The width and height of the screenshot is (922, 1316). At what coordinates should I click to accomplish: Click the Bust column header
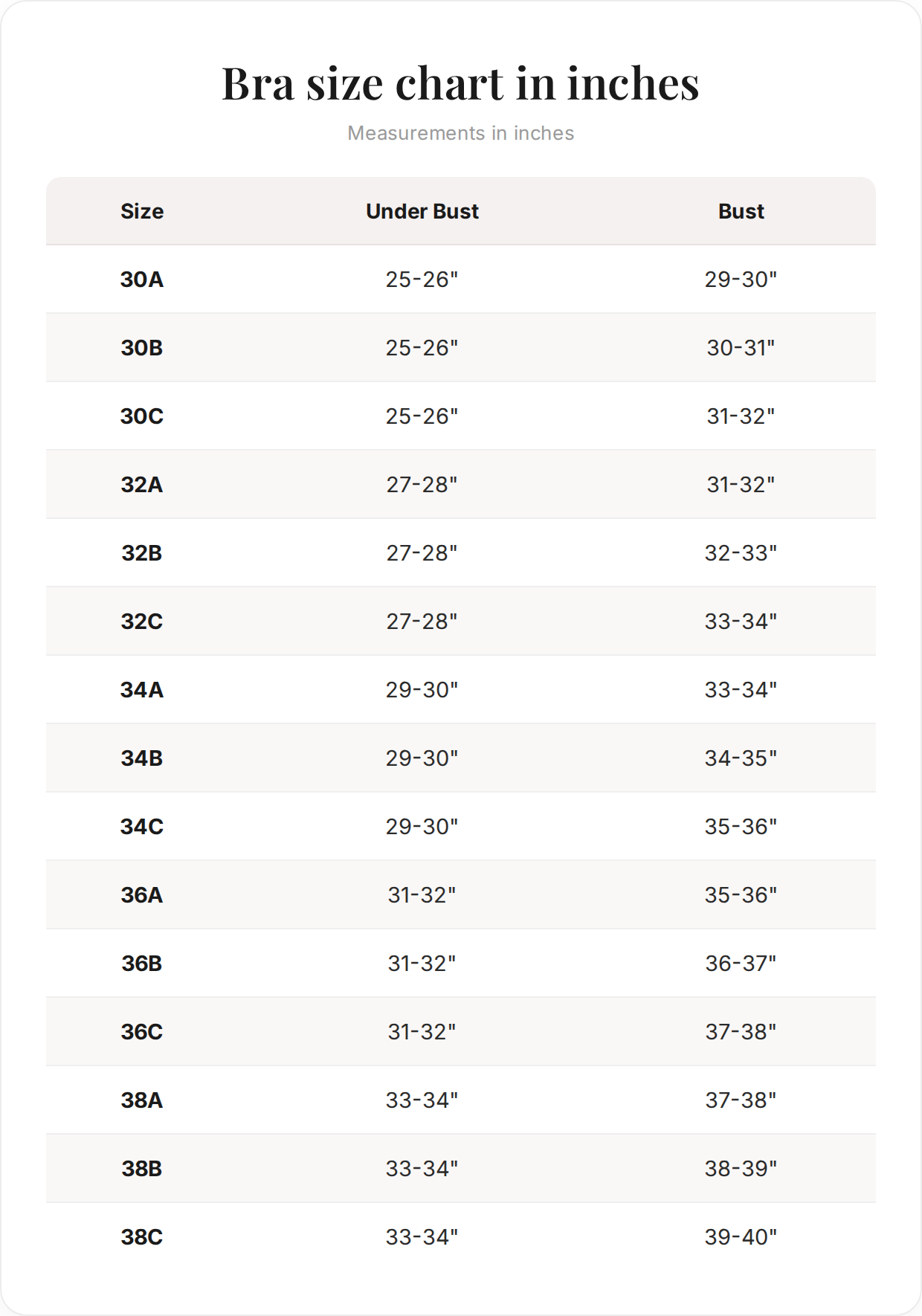[x=741, y=211]
